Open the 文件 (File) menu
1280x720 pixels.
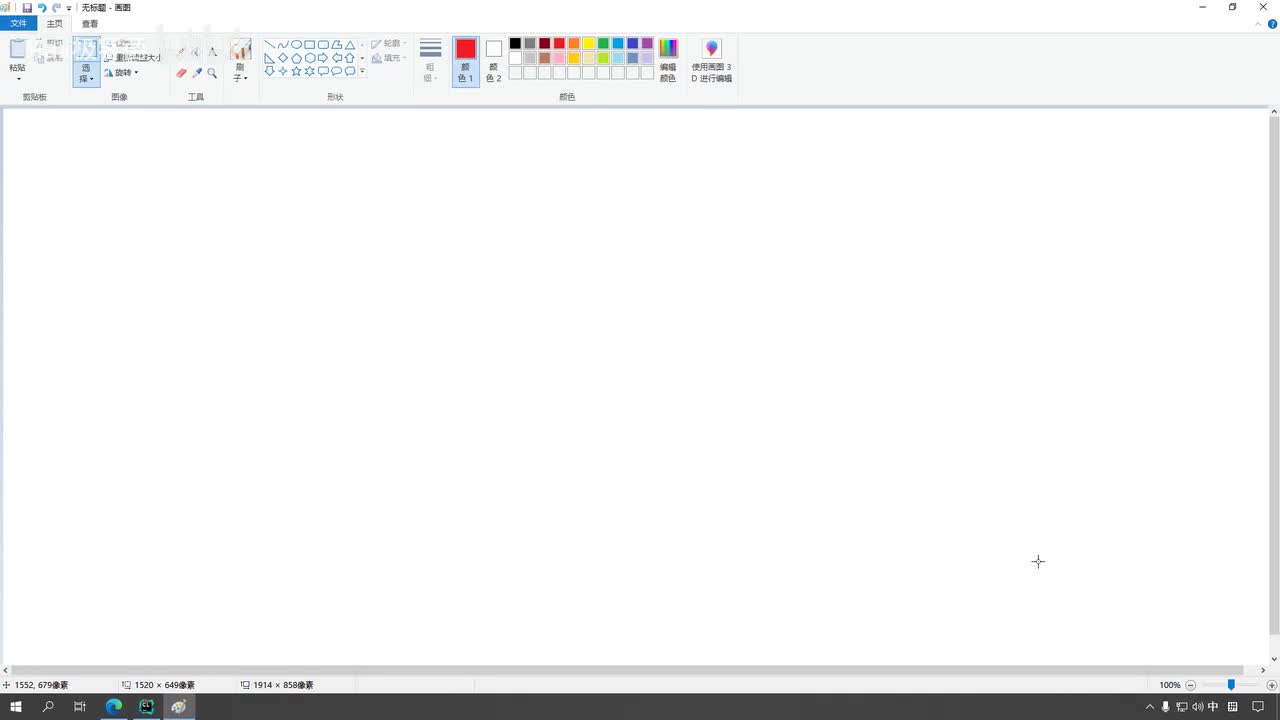click(18, 23)
